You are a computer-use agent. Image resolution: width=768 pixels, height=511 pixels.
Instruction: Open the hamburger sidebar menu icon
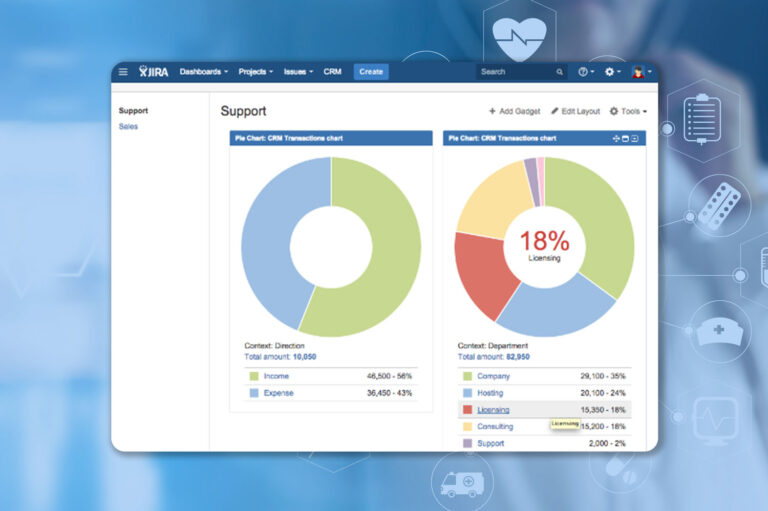coord(123,72)
